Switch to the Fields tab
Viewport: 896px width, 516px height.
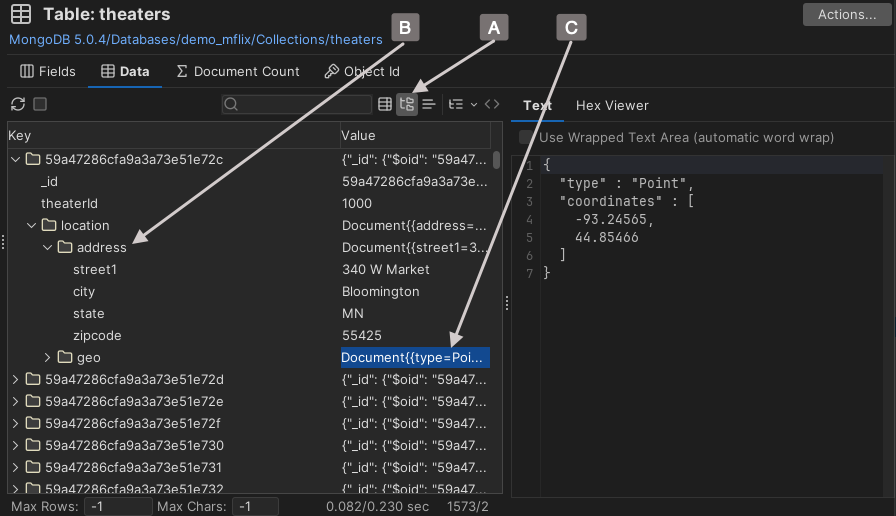47,71
